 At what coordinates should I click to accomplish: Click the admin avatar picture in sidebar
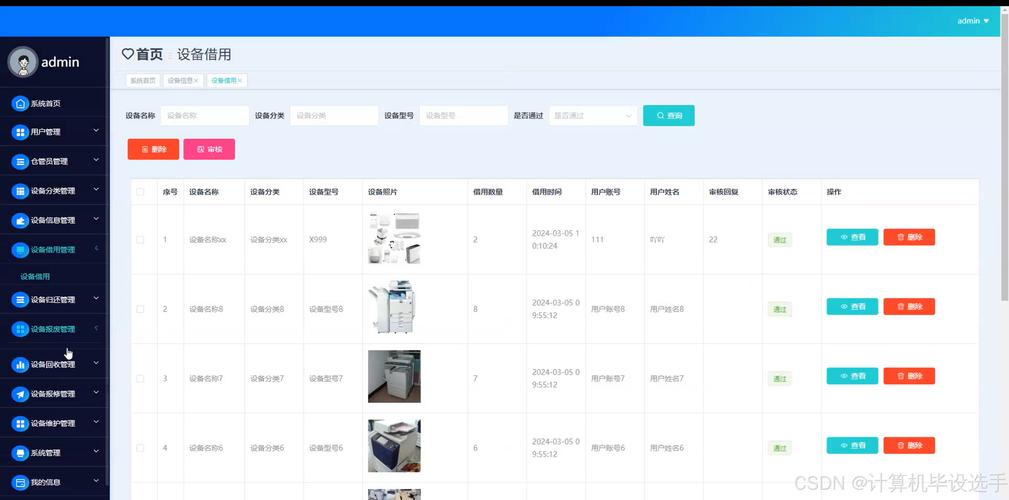(23, 62)
